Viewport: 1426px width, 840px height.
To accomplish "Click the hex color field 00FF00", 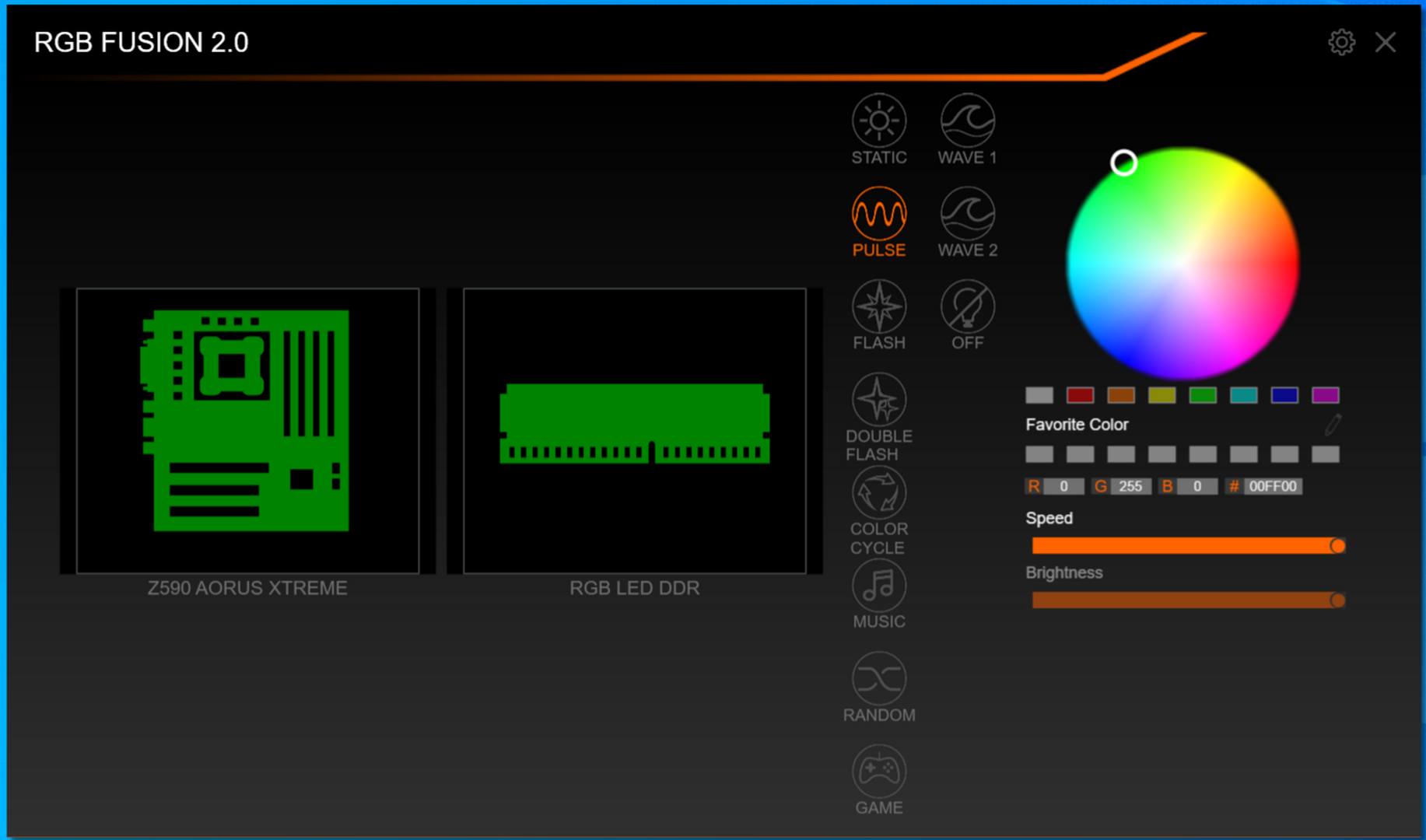I will [1273, 486].
